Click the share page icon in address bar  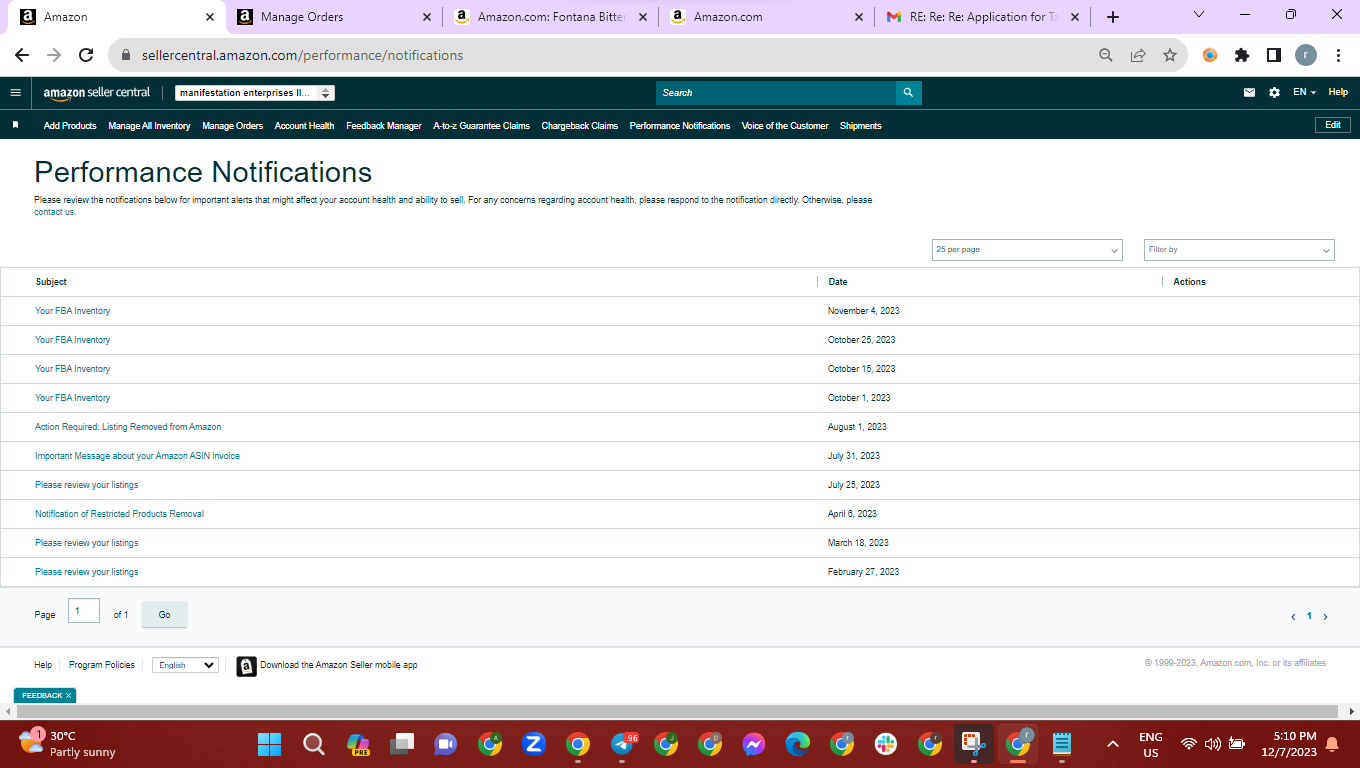[x=1138, y=56]
